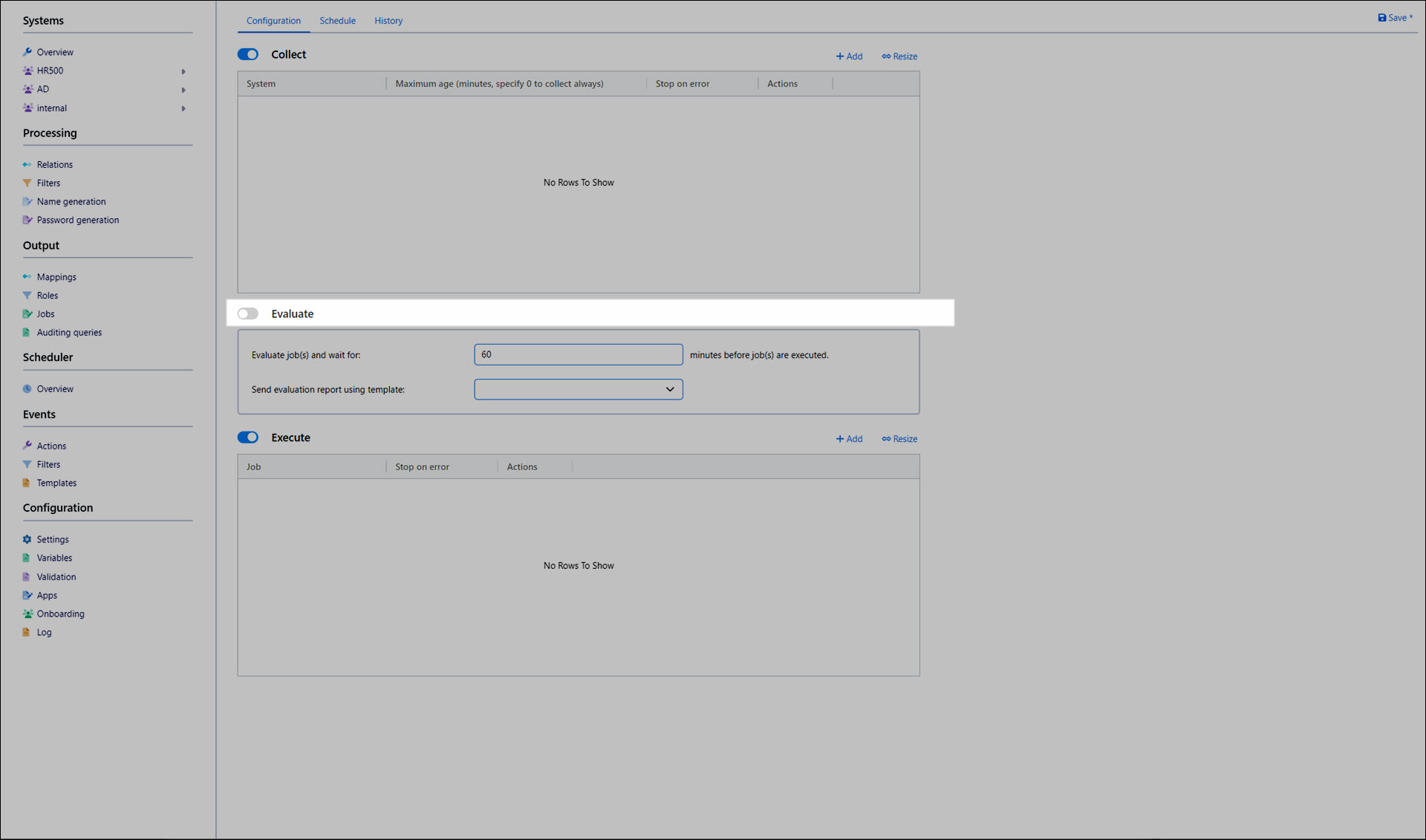
Task: Click the Events Templates icon
Action: coord(27,483)
